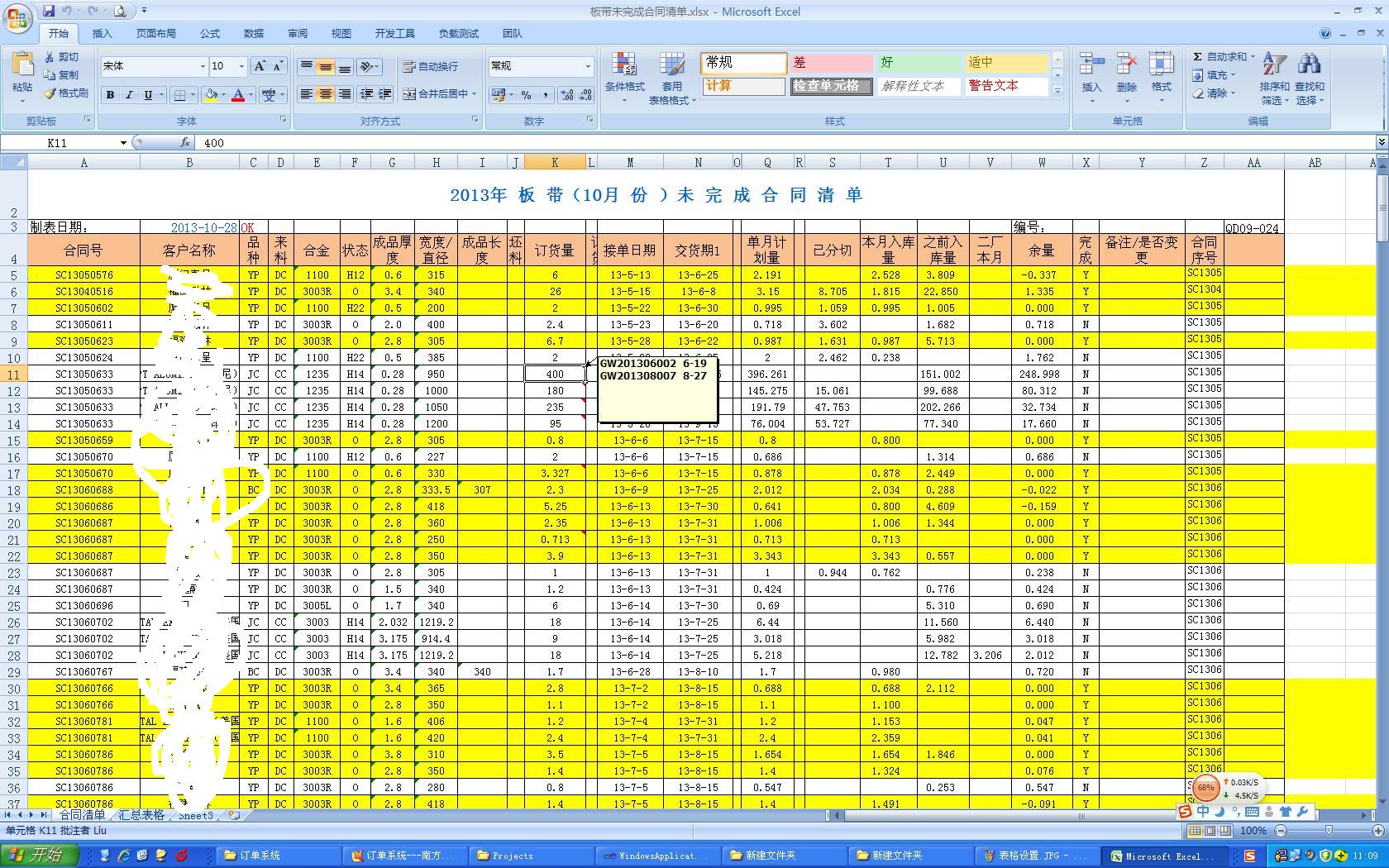This screenshot has height=868, width=1389.
Task: Open number format dropdown 常规
Action: (588, 66)
